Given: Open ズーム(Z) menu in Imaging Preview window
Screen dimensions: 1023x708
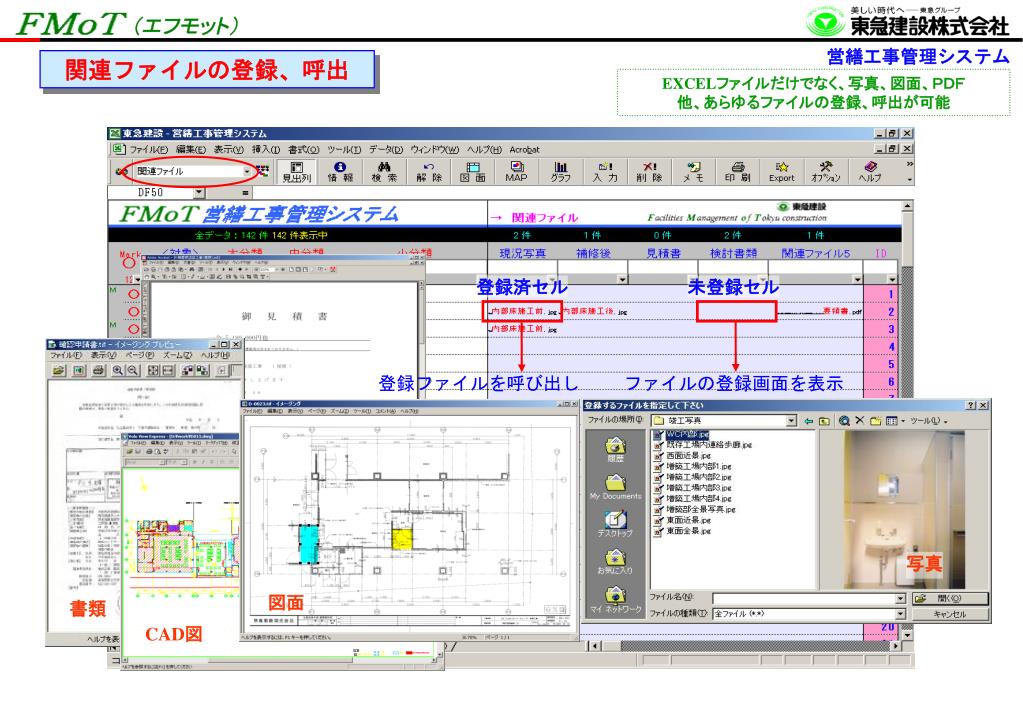Looking at the screenshot, I should coord(177,356).
